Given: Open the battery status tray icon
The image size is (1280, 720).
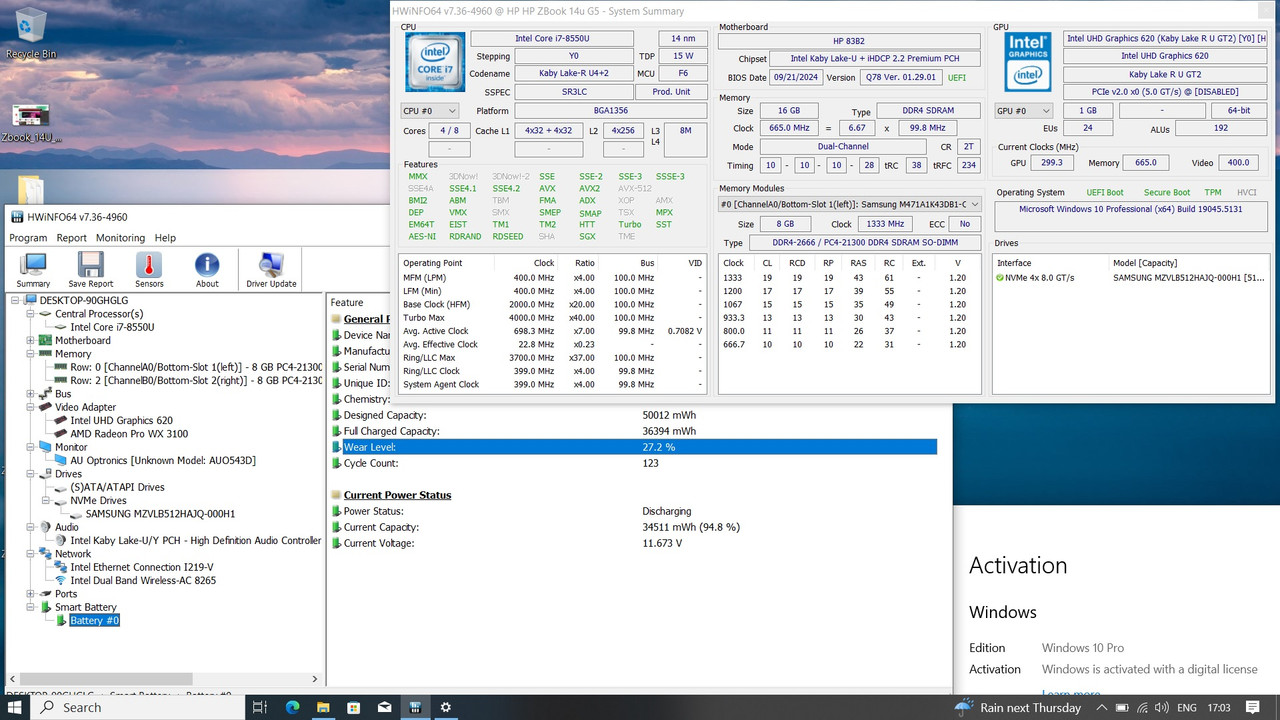Looking at the screenshot, I should [x=1121, y=707].
